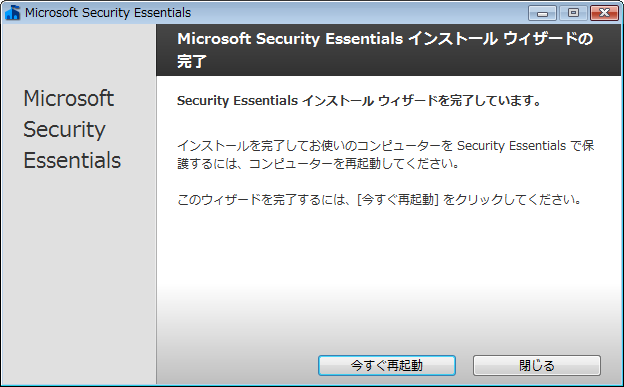Click the Security Essentials icon in title bar

point(13,13)
